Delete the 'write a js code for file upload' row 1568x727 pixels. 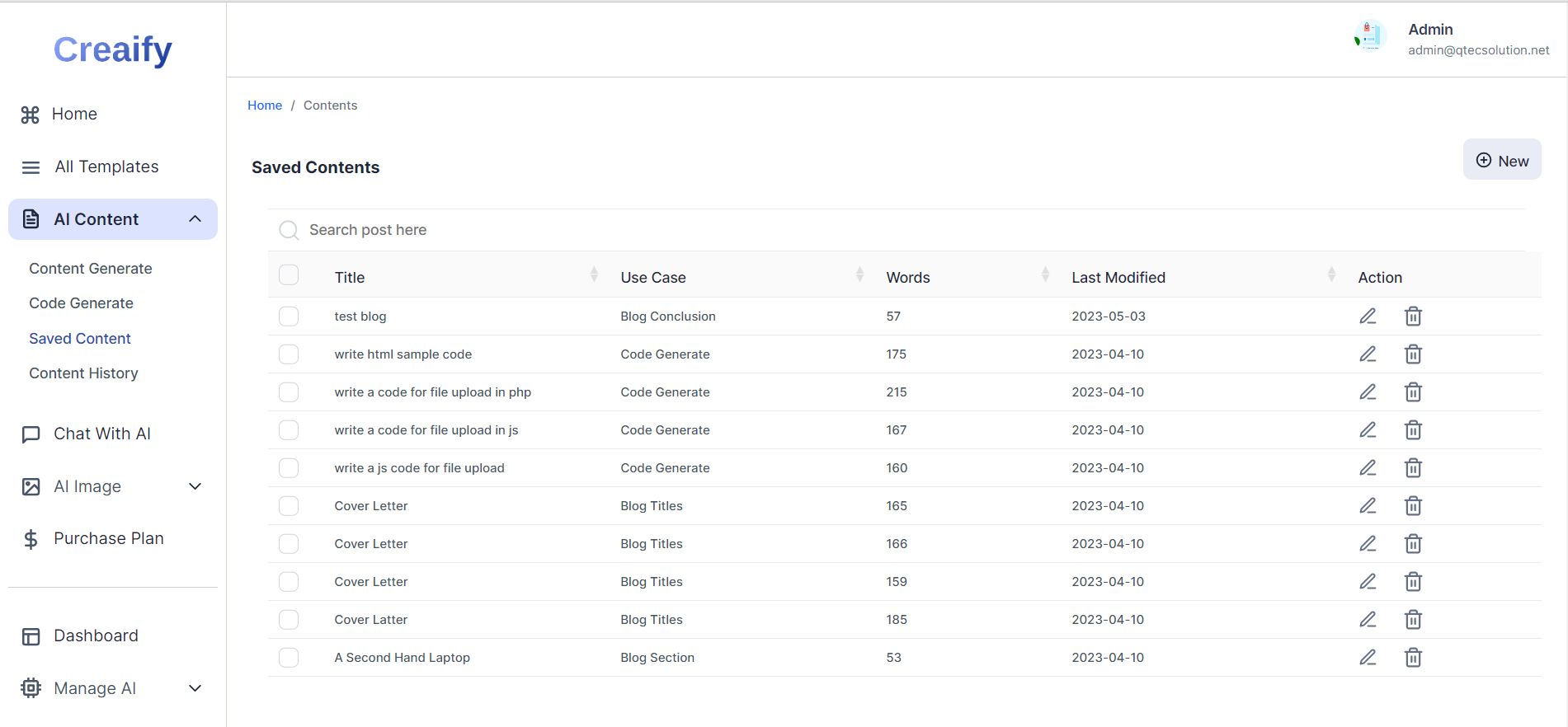[1413, 468]
